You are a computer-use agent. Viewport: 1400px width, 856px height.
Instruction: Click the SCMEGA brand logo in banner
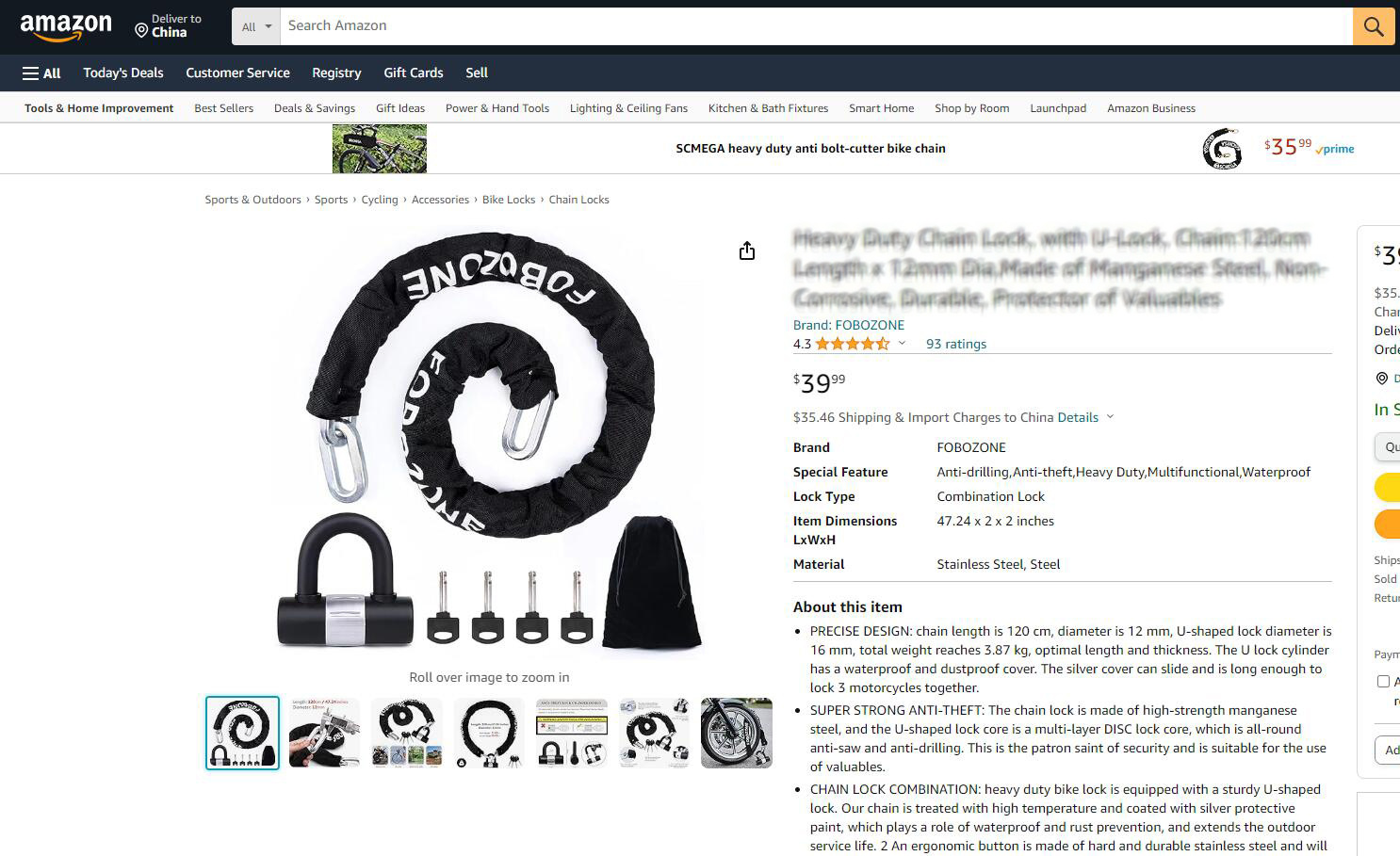(1222, 149)
